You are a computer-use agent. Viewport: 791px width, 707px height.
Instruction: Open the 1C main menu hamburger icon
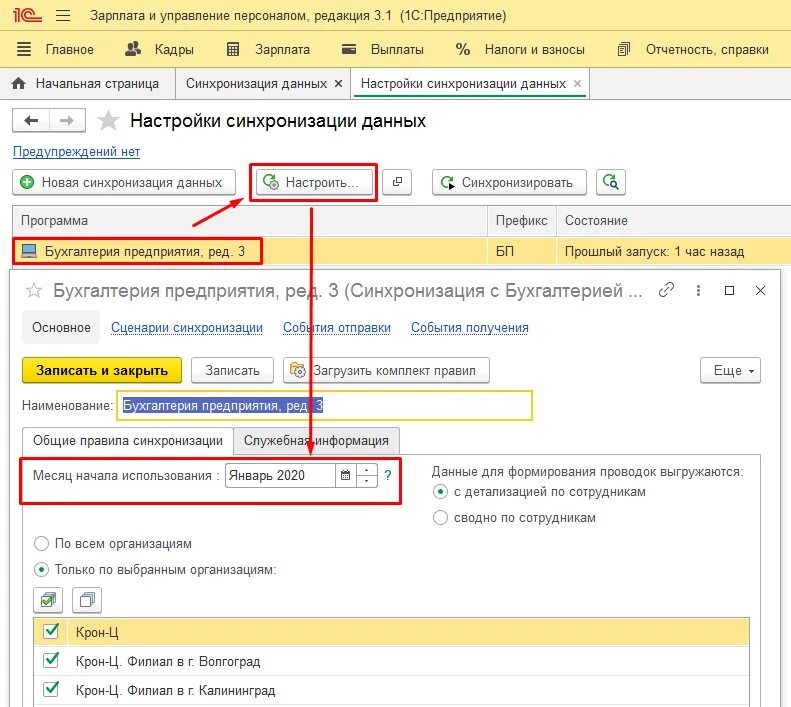63,15
